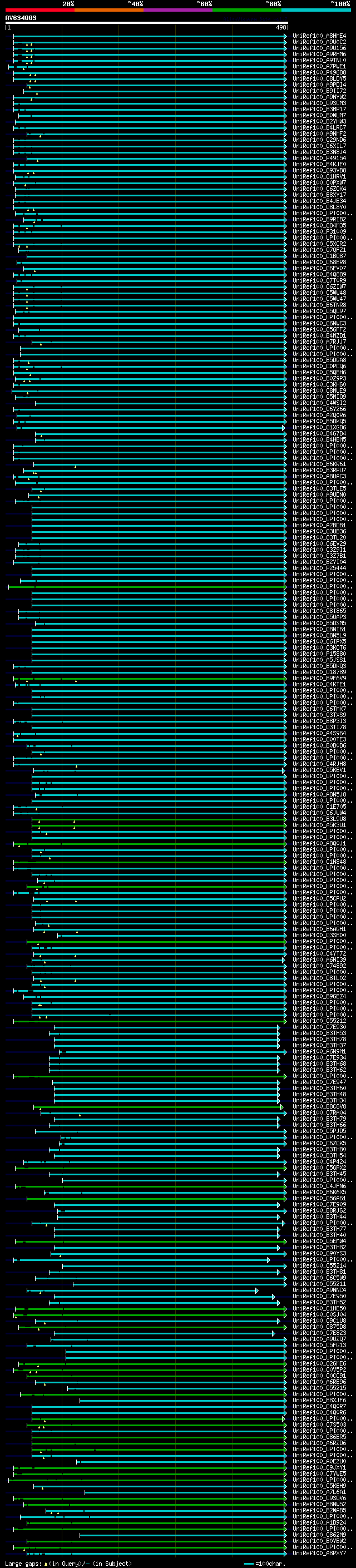Open hit UniRef100_A9RHM6
Image resolution: width=356 pixels, height=1568 pixels.
click(319, 54)
